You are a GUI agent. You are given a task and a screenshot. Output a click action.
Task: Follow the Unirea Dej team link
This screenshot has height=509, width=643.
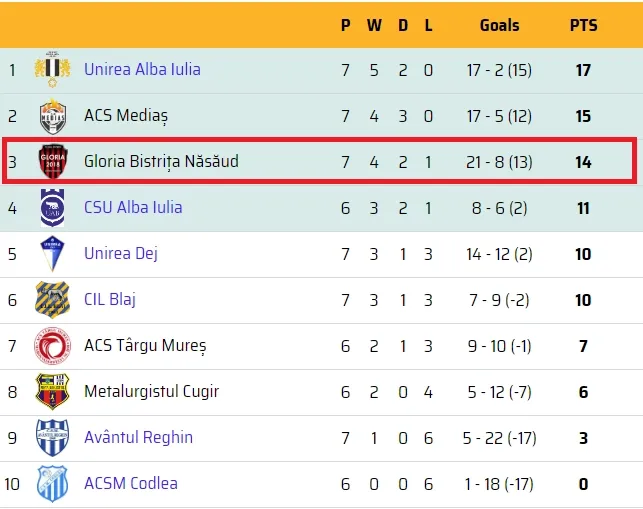click(121, 253)
